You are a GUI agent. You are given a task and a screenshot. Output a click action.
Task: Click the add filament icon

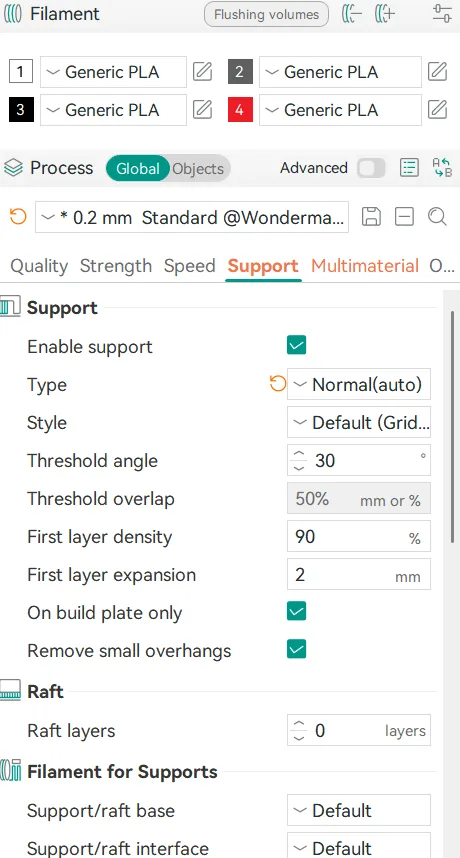point(385,14)
